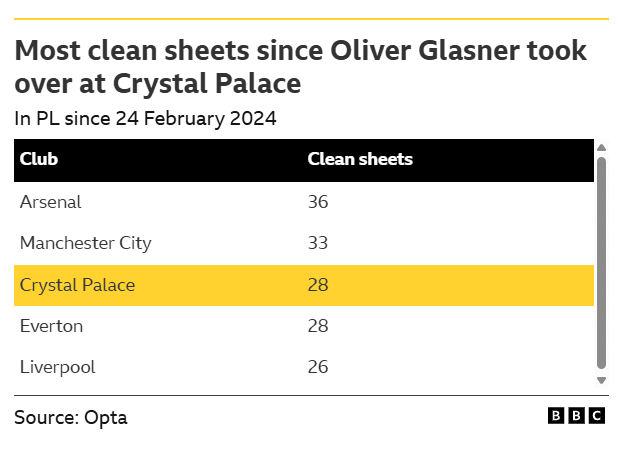Click the Source: Opta text
Viewport: 618px width, 450px height.
71,417
